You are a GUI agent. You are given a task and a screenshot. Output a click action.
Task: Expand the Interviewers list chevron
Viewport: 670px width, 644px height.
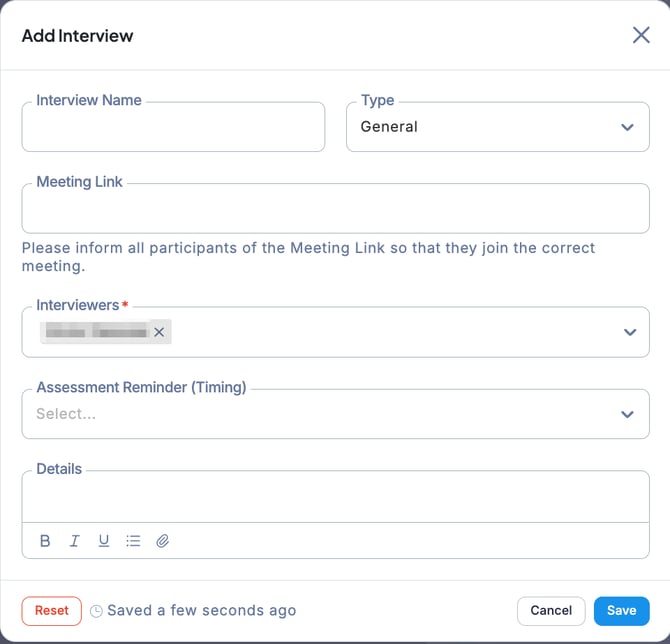pos(628,332)
